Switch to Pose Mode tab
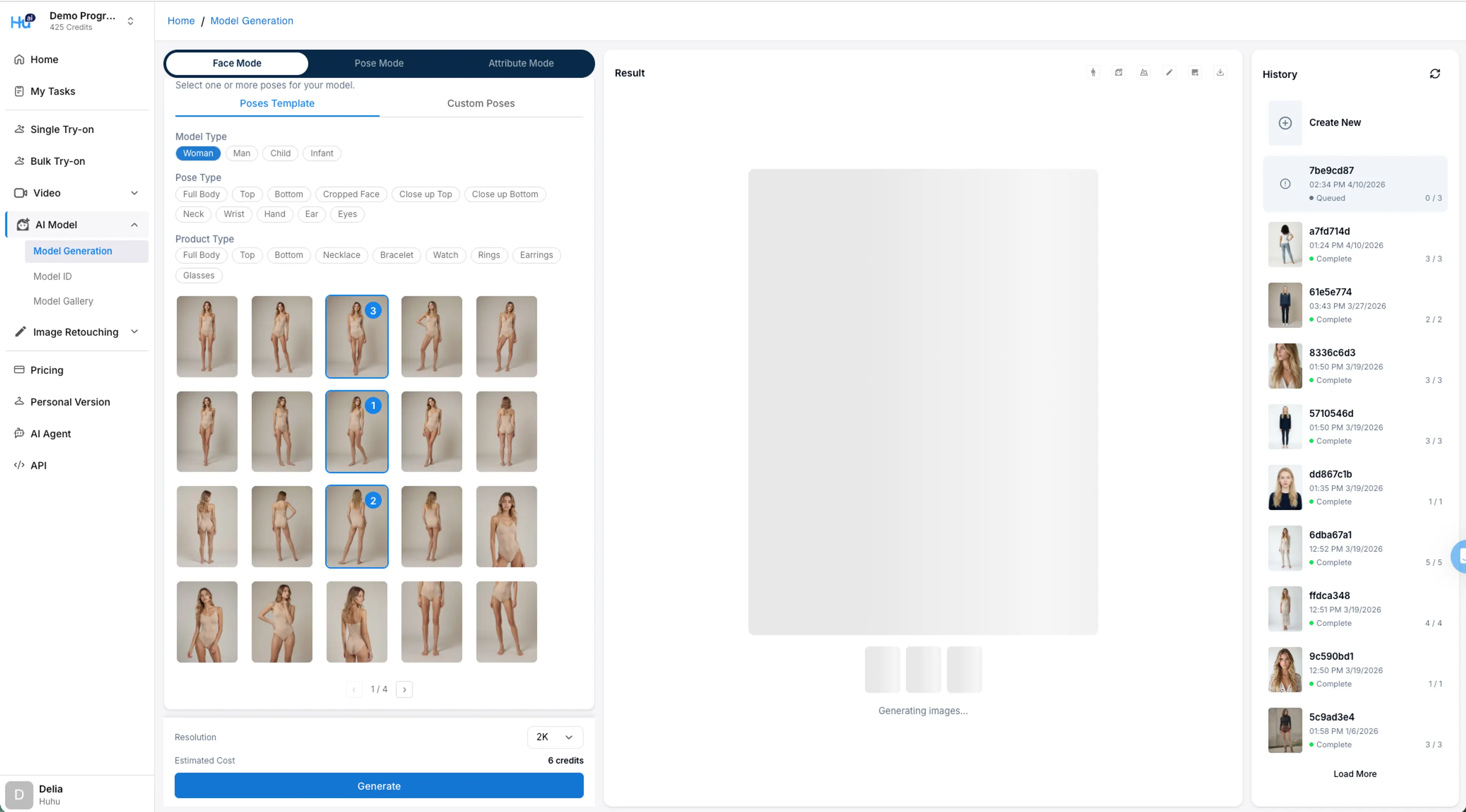The image size is (1466, 812). tap(379, 63)
